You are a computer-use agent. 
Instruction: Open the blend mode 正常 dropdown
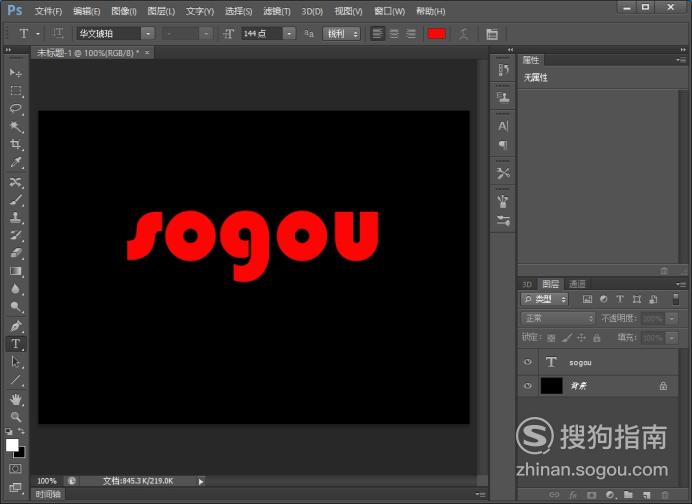(558, 318)
